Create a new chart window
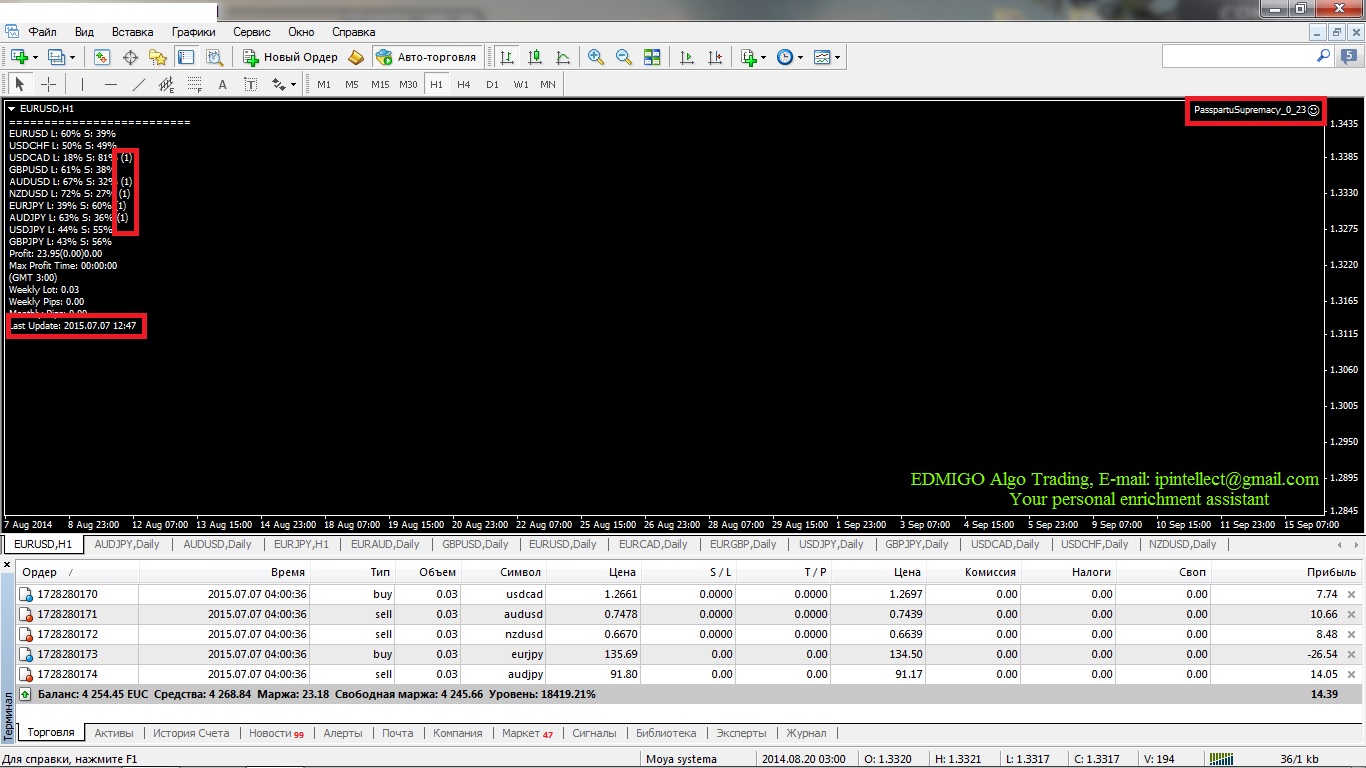The width and height of the screenshot is (1366, 768). point(19,57)
